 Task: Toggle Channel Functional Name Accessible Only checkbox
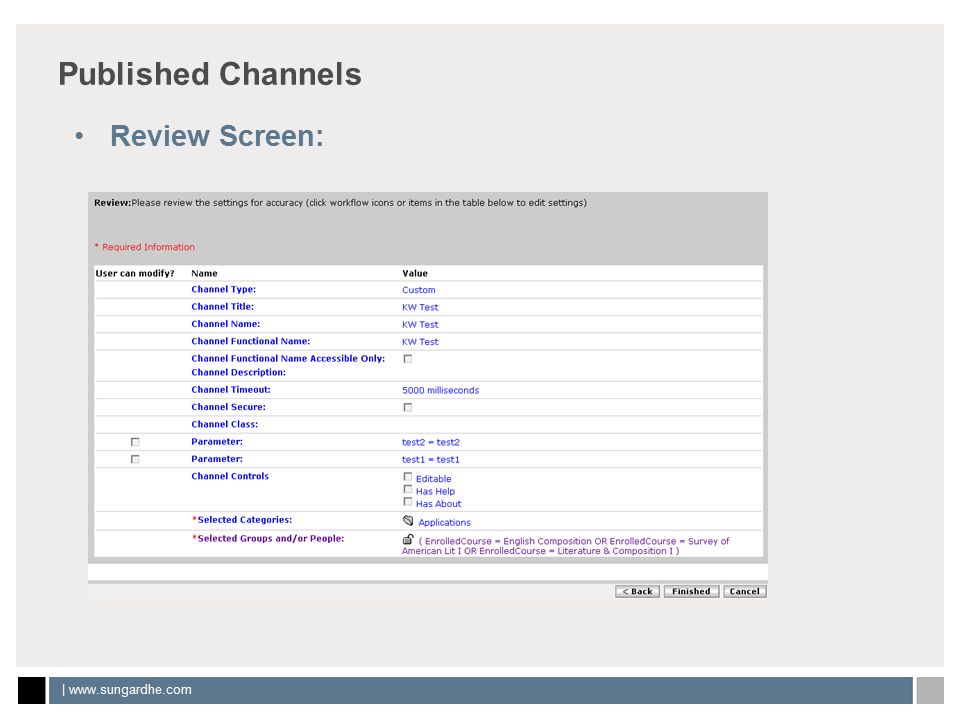click(408, 359)
